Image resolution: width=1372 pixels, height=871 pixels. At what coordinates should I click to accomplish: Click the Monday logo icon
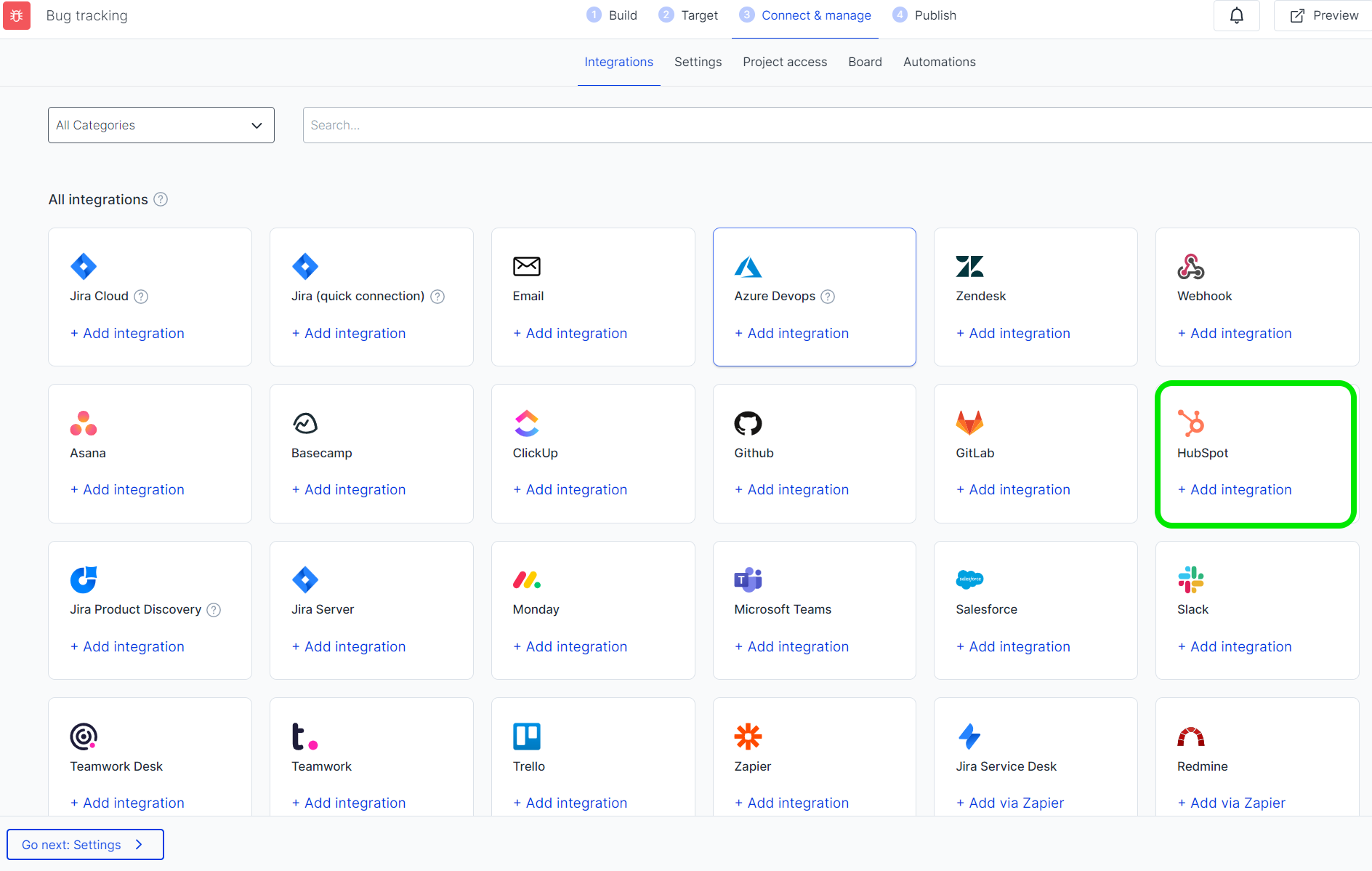(x=527, y=579)
